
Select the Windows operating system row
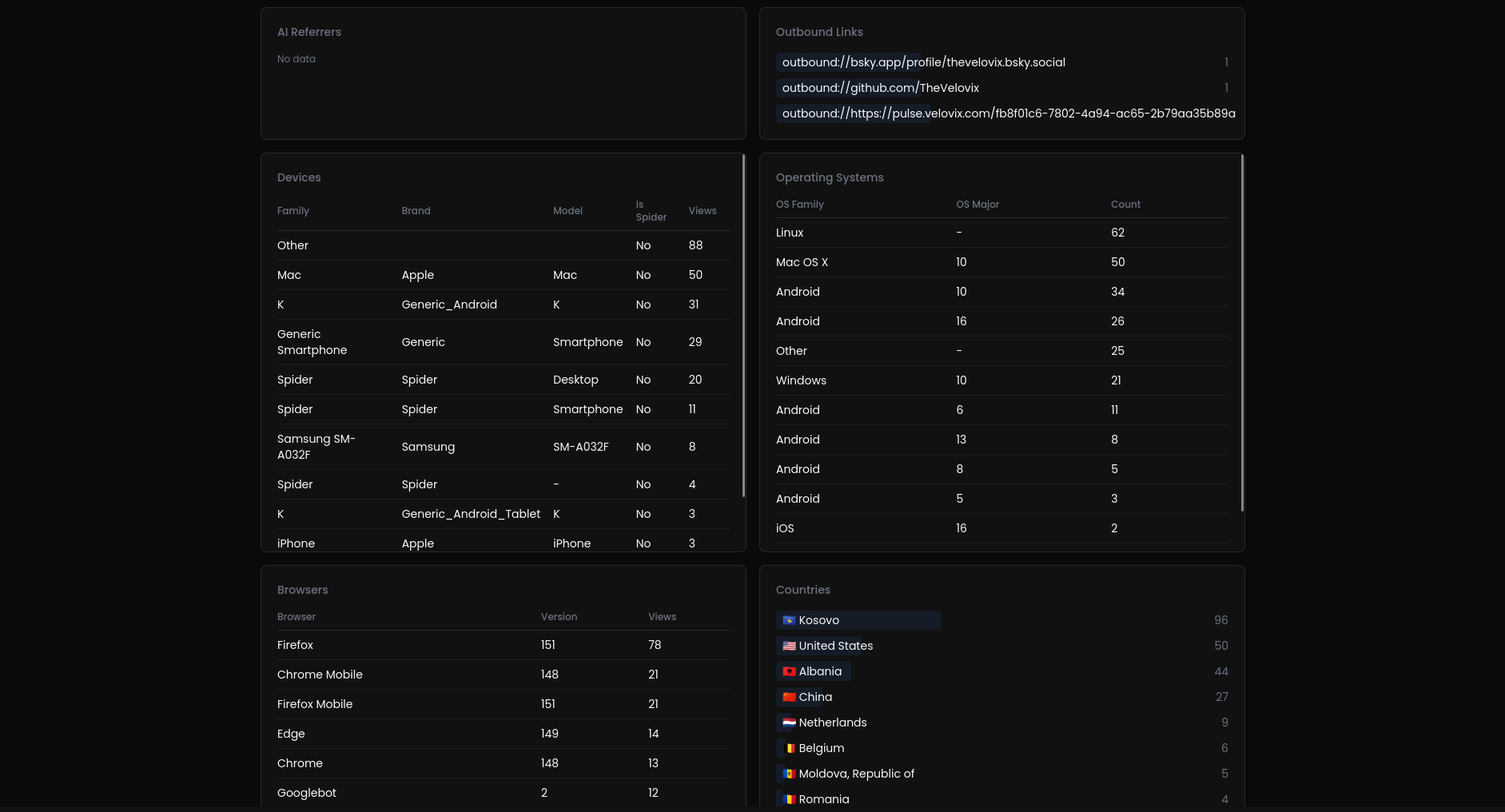tap(1001, 380)
